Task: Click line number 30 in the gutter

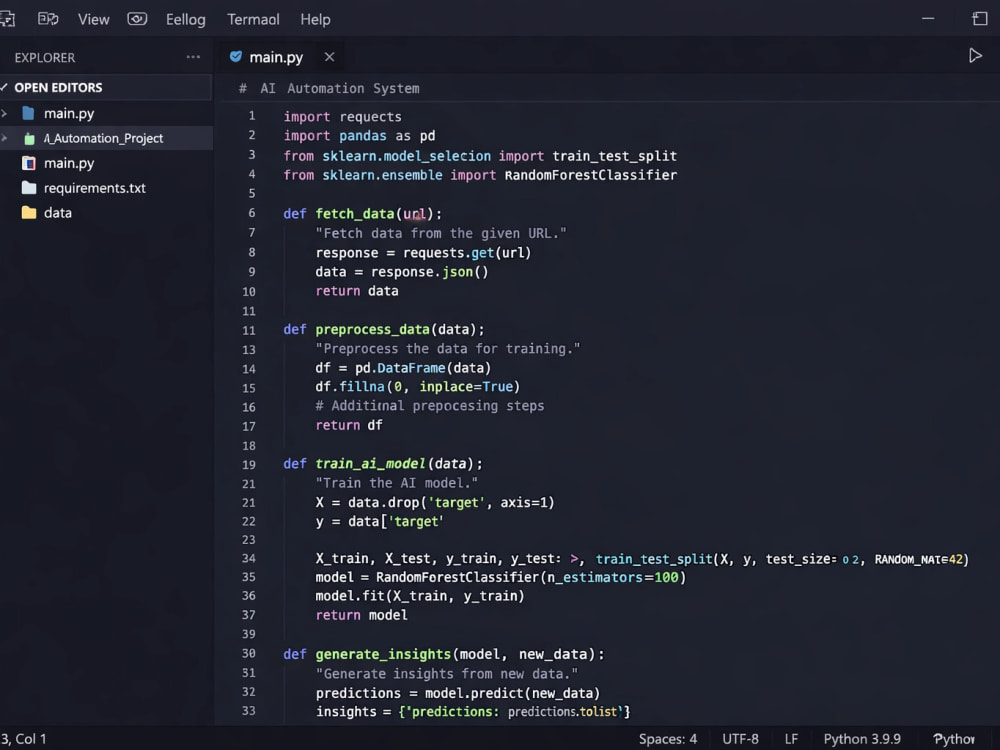Action: (249, 654)
